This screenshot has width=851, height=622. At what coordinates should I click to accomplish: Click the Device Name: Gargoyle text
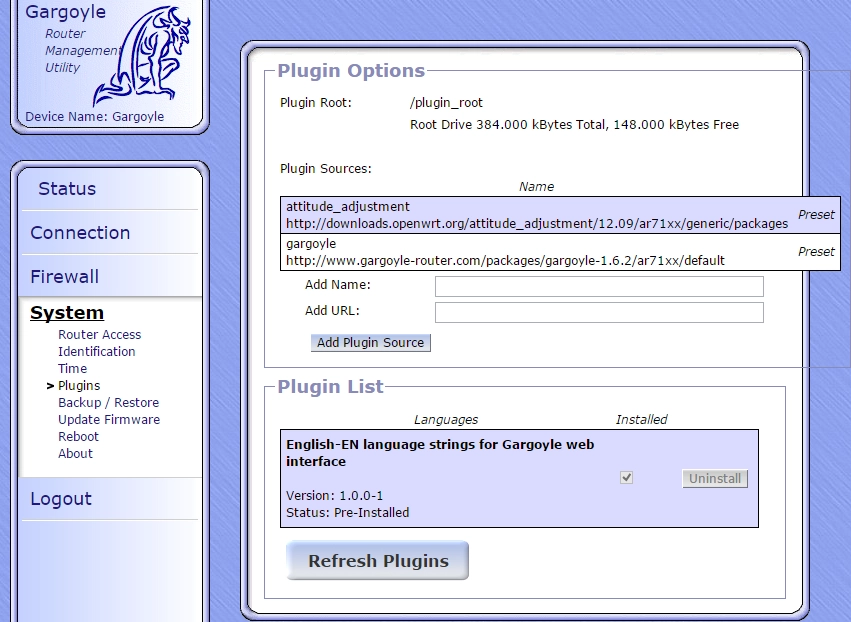pos(94,117)
